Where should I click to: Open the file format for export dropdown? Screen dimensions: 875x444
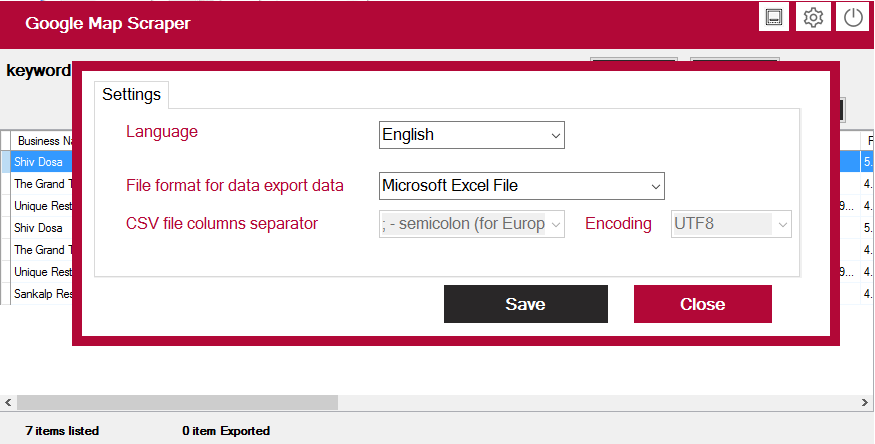[522, 185]
